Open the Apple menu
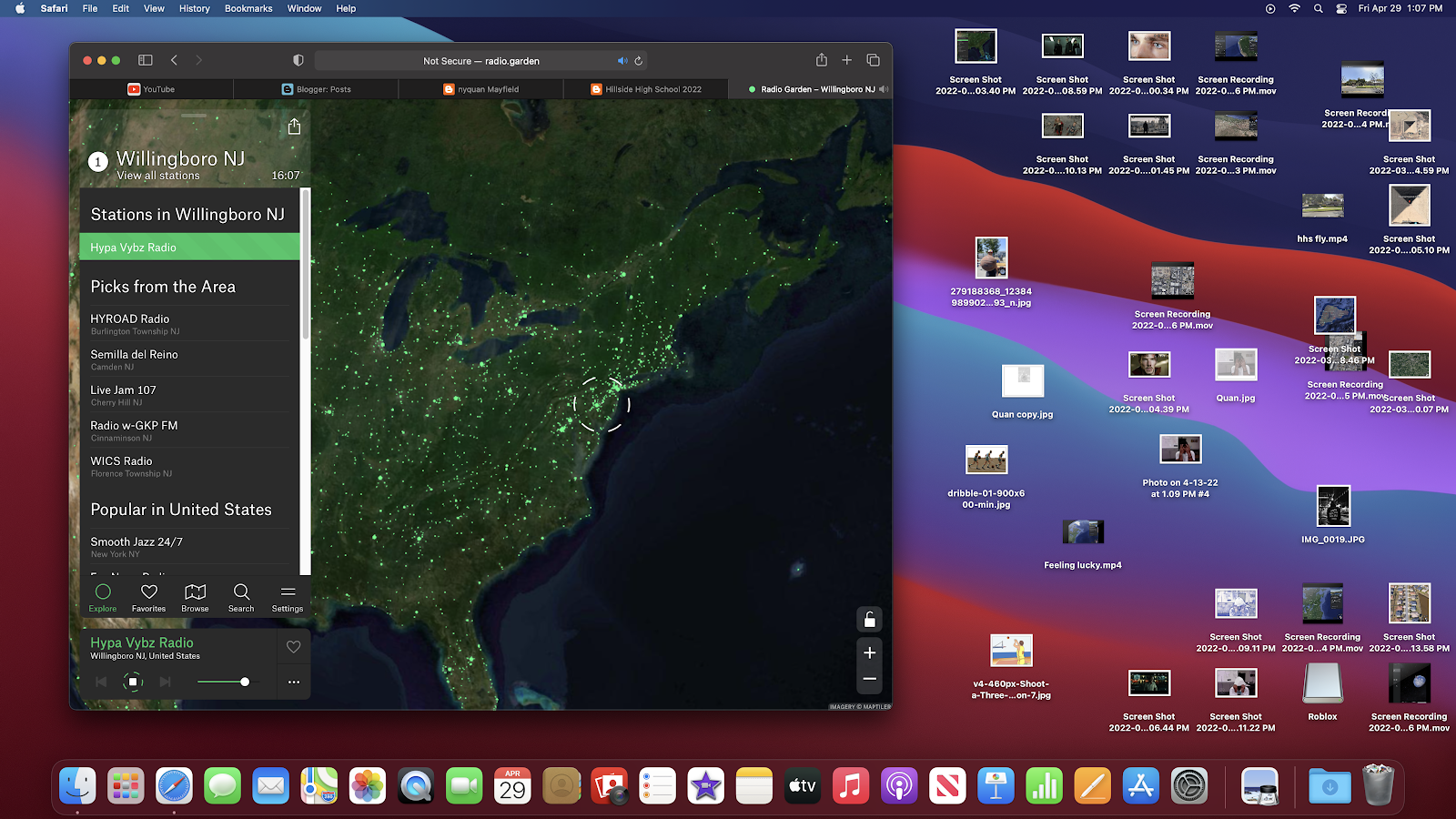Viewport: 1456px width, 819px height. point(20,8)
